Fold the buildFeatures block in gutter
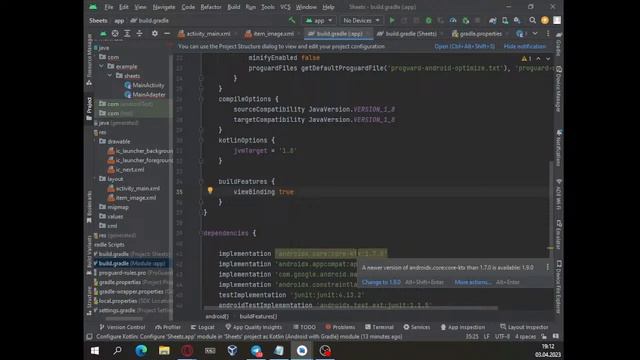Viewport: 640px width, 360px height. tap(201, 181)
